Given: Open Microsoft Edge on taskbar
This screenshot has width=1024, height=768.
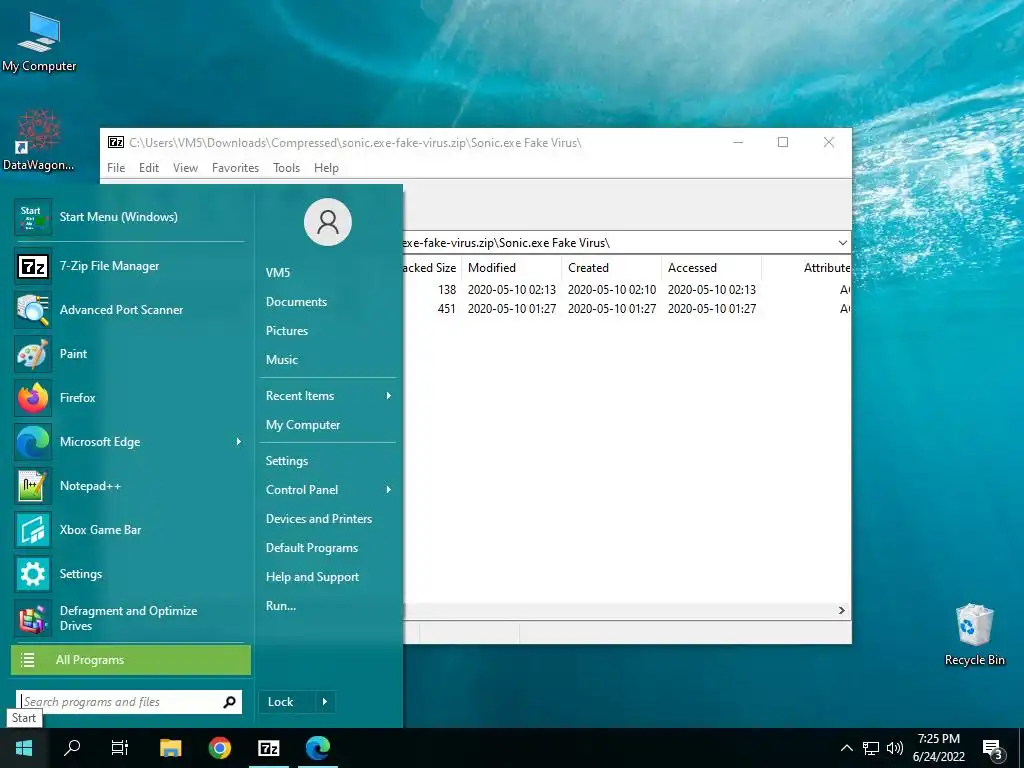Looking at the screenshot, I should click(x=318, y=748).
